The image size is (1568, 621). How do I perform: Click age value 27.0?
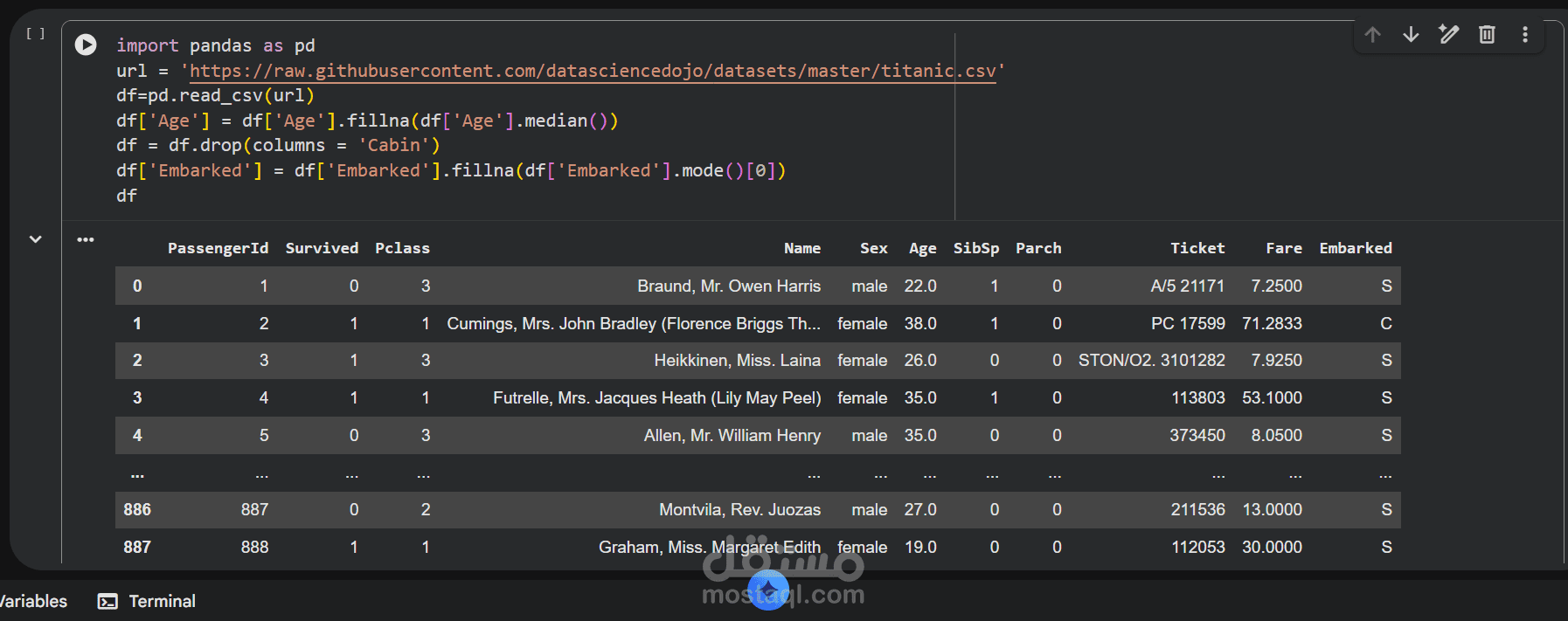(920, 509)
